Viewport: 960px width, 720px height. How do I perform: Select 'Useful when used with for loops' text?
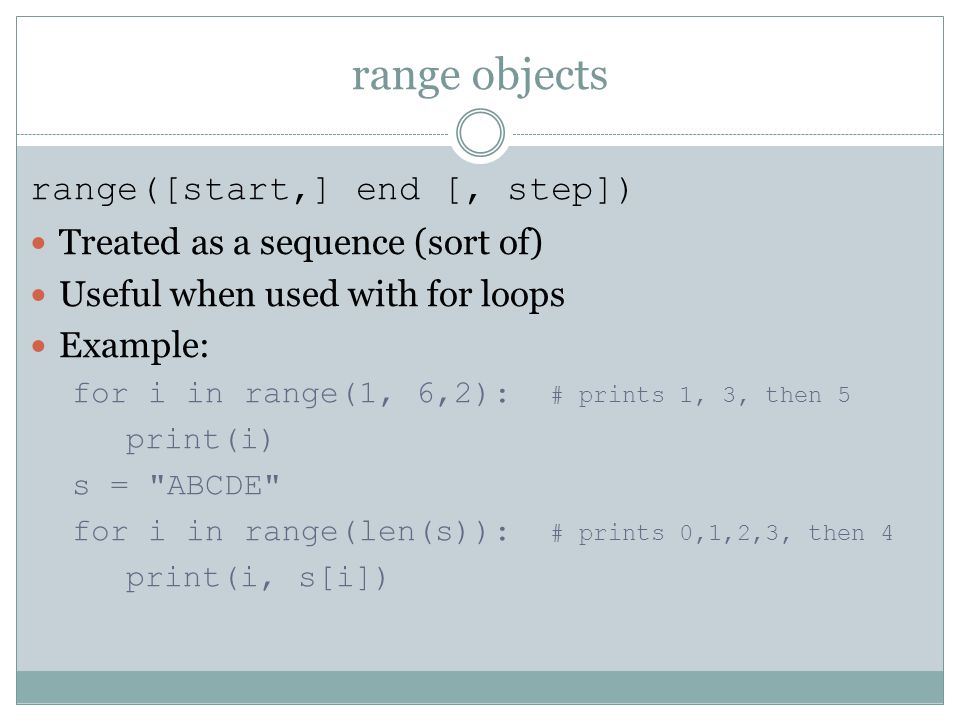312,294
